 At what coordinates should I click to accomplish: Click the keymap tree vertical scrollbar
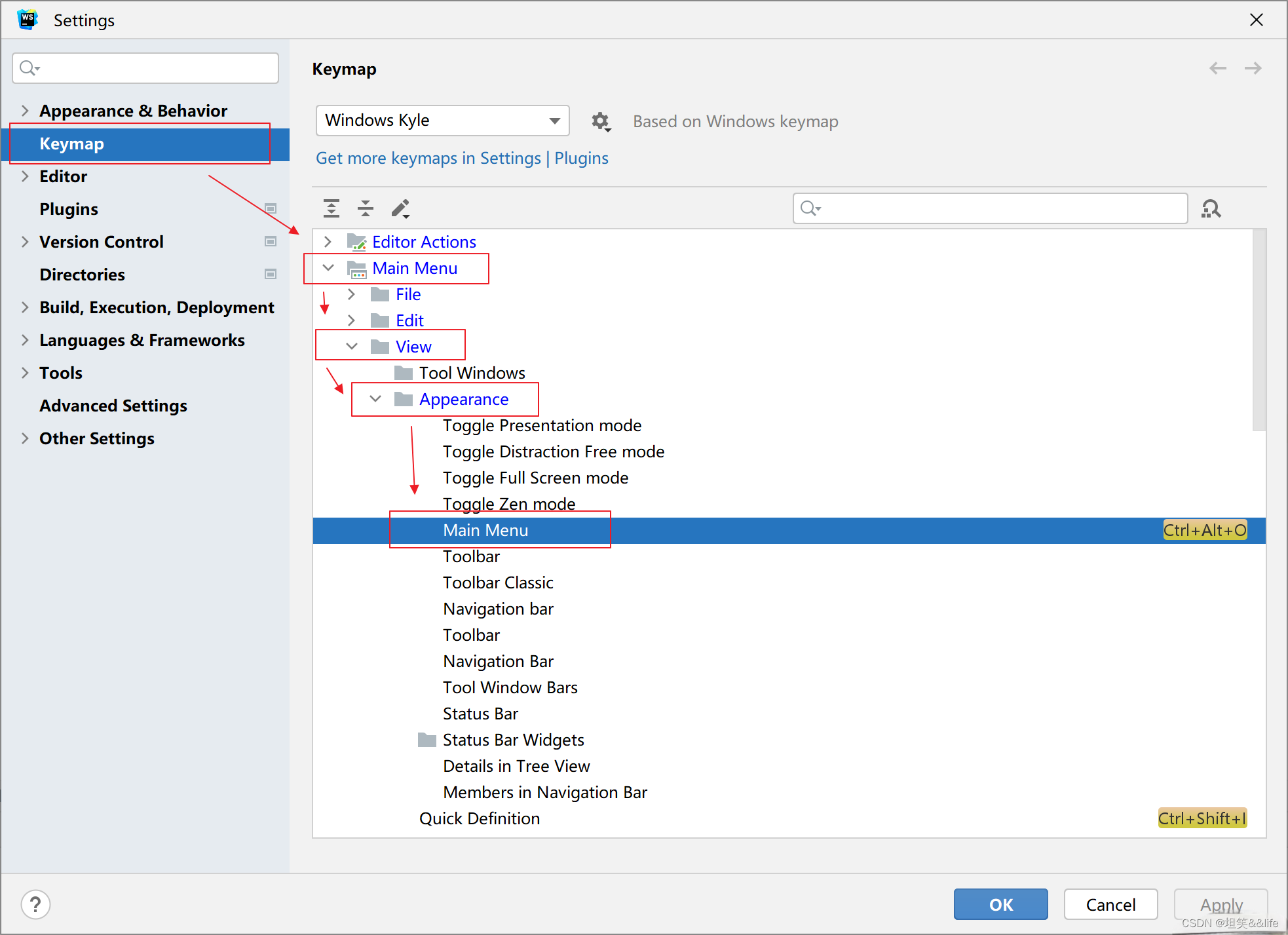coord(1259,330)
